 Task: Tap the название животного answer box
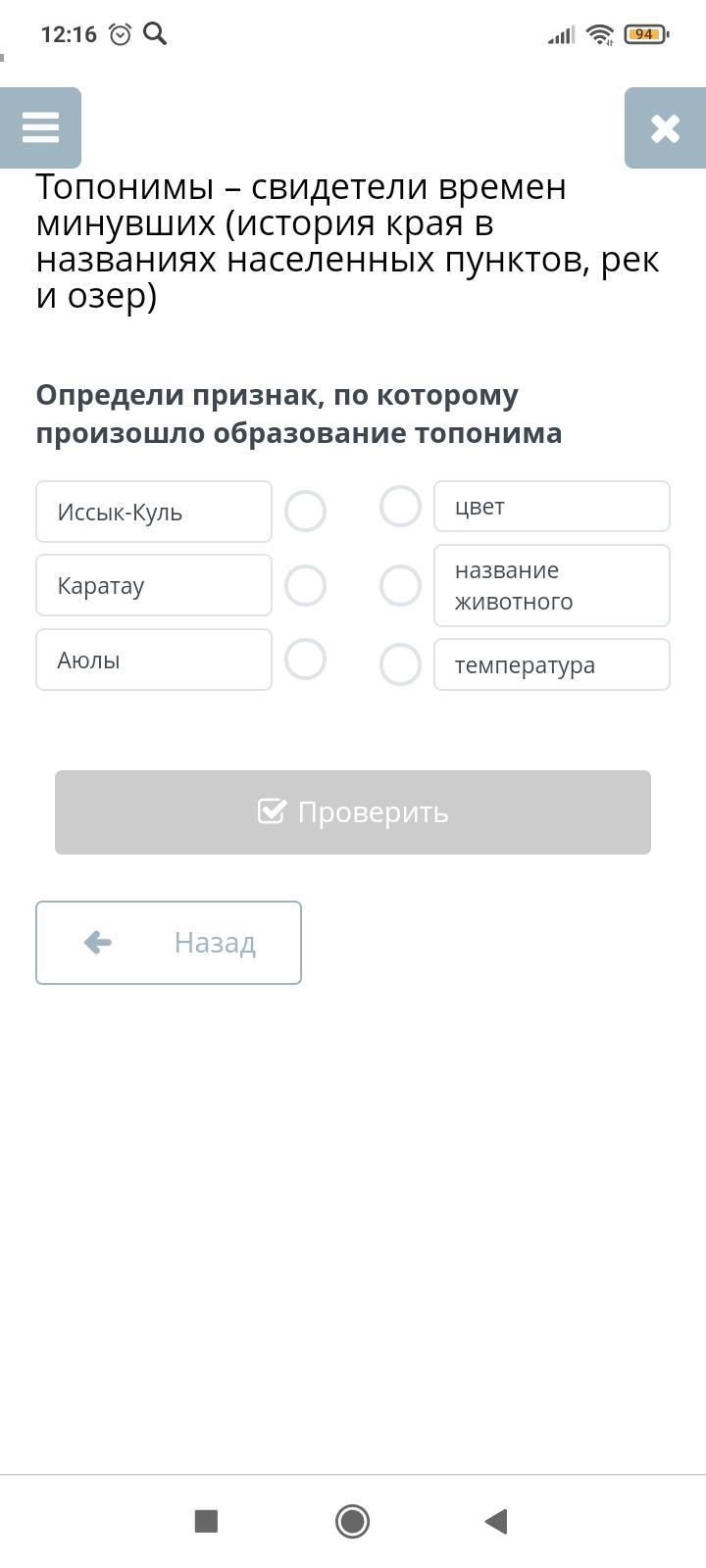point(552,585)
